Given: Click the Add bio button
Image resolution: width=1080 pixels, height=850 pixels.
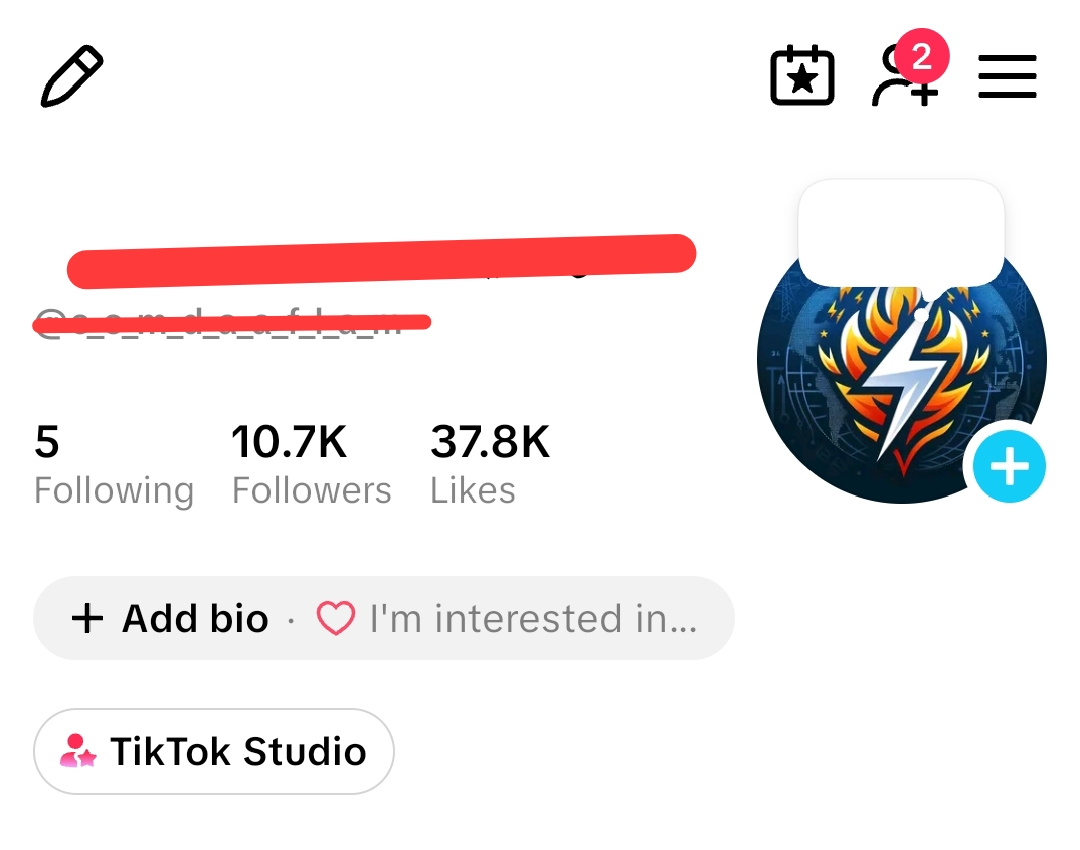Looking at the screenshot, I should pos(169,618).
